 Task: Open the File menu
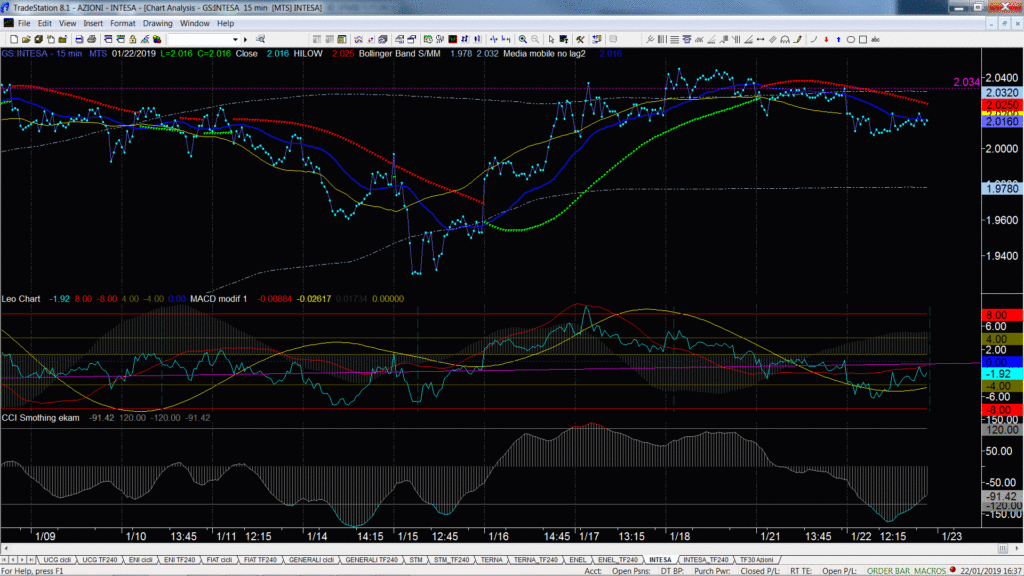point(24,24)
